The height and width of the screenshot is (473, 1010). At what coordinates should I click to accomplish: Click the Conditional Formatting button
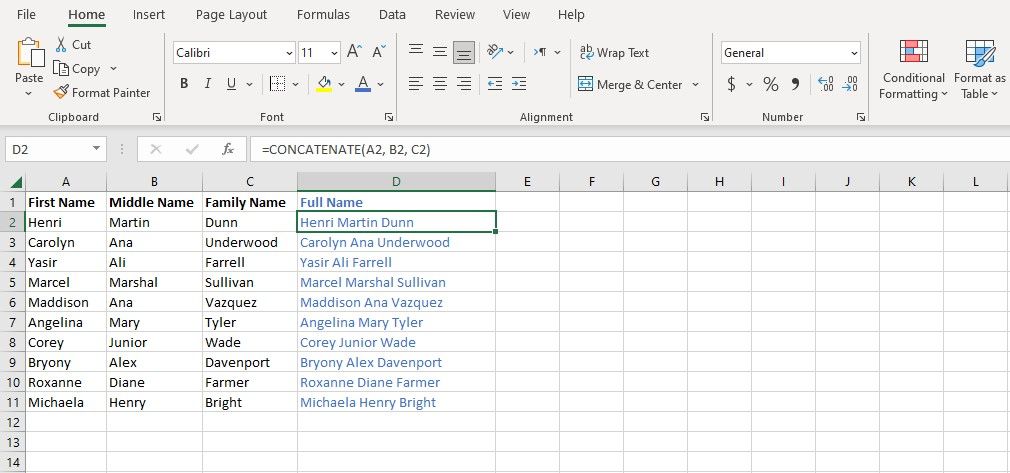[x=912, y=69]
